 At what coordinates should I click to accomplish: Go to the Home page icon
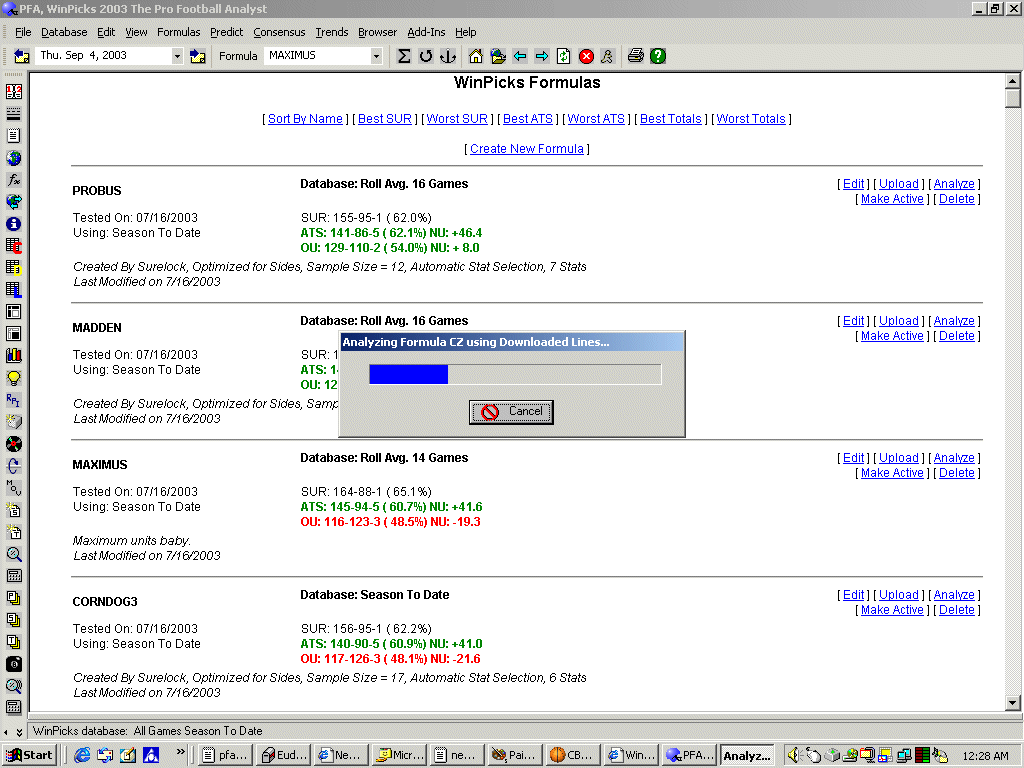[476, 56]
